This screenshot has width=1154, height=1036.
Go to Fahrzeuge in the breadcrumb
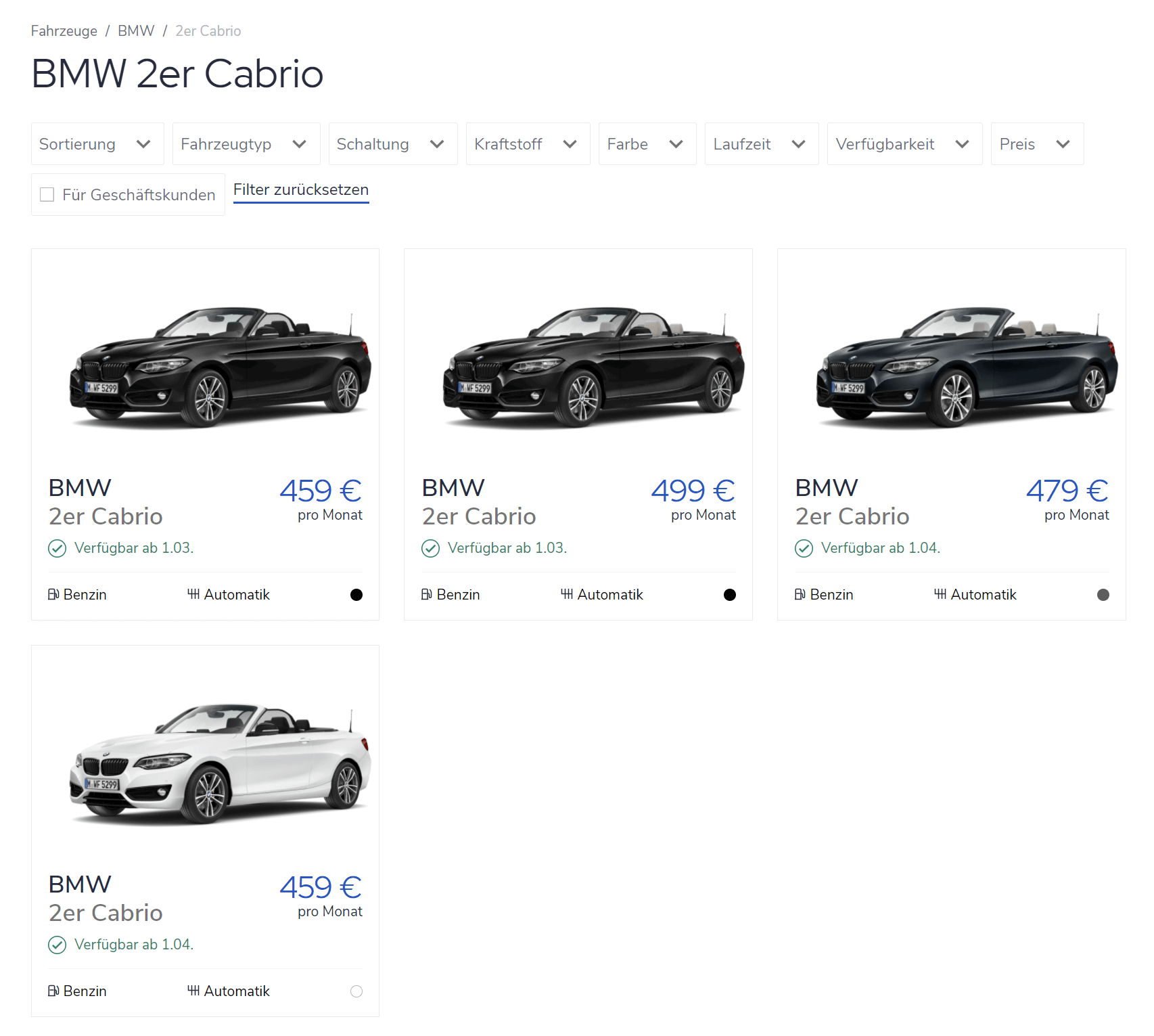point(64,31)
